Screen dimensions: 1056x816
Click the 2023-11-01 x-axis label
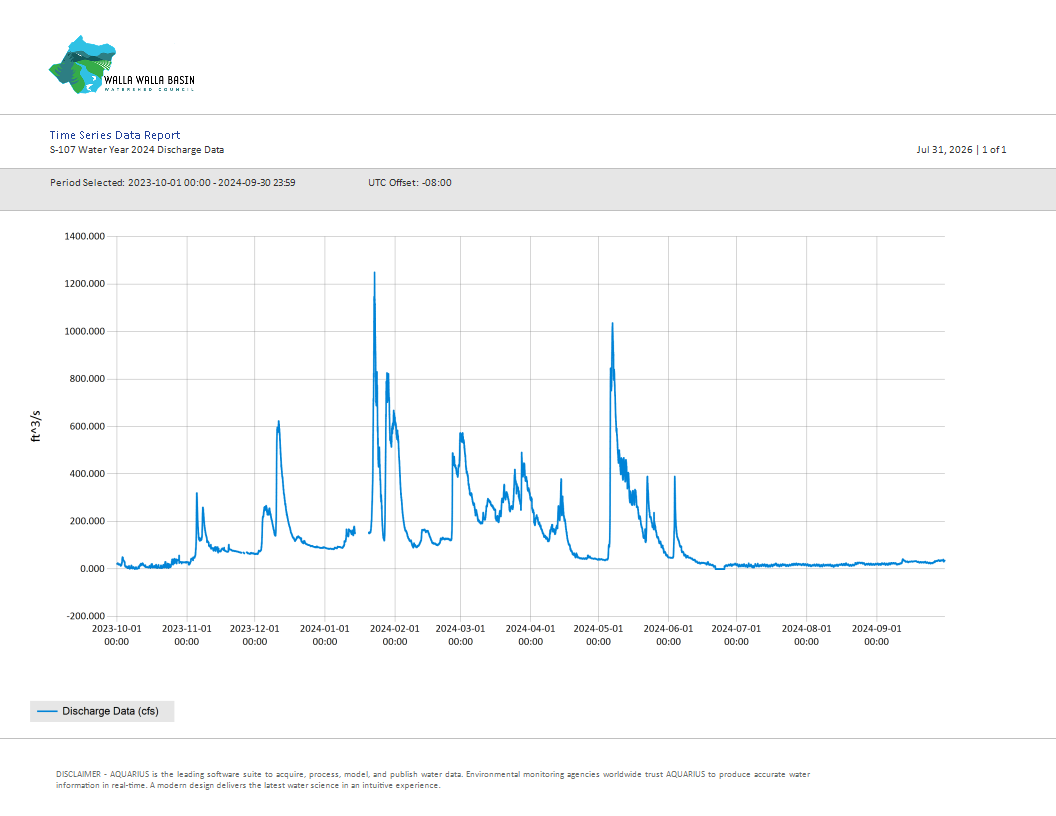187,635
